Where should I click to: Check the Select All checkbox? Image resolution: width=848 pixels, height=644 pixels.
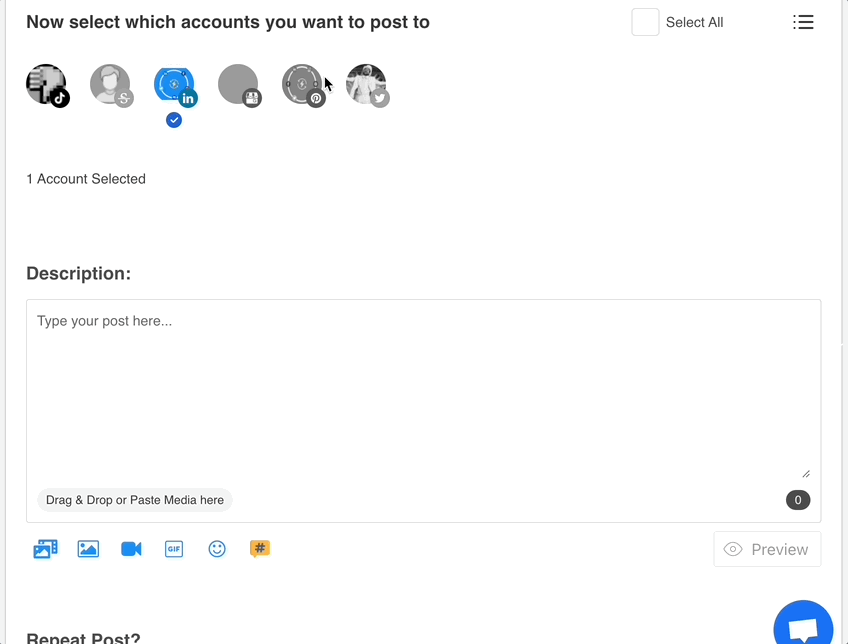tap(645, 22)
